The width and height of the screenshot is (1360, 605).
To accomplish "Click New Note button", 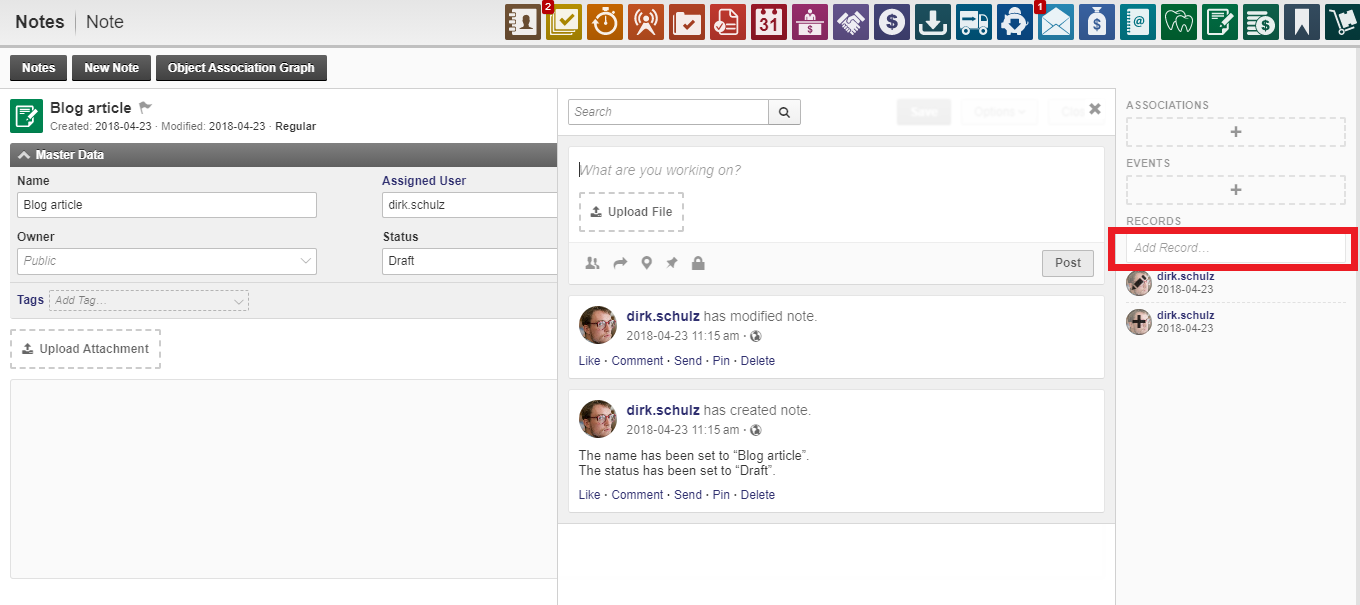I will click(111, 68).
